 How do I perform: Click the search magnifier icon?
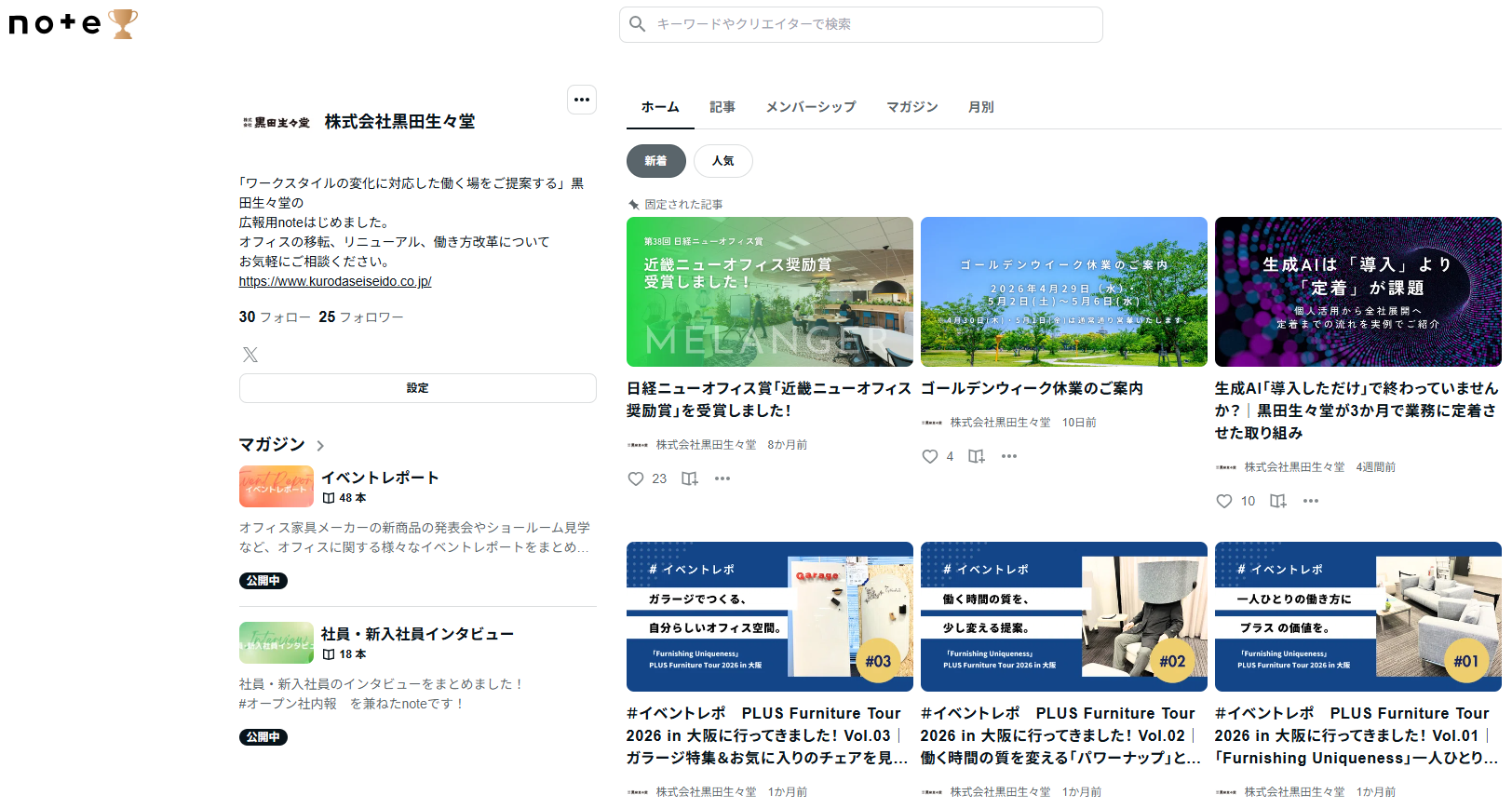(x=638, y=24)
